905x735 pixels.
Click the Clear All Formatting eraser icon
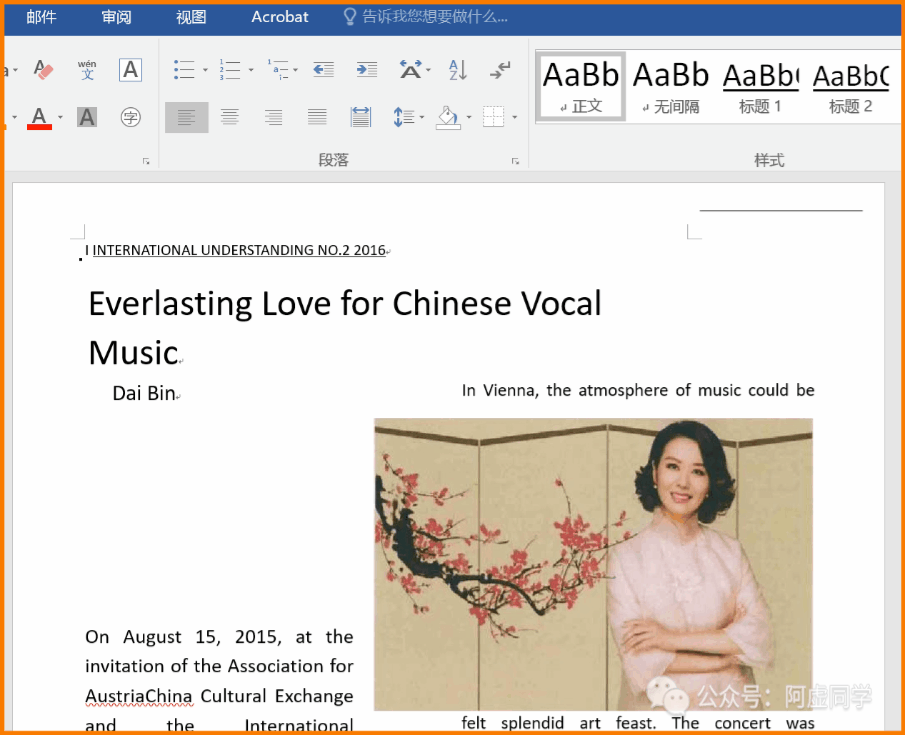(x=43, y=70)
